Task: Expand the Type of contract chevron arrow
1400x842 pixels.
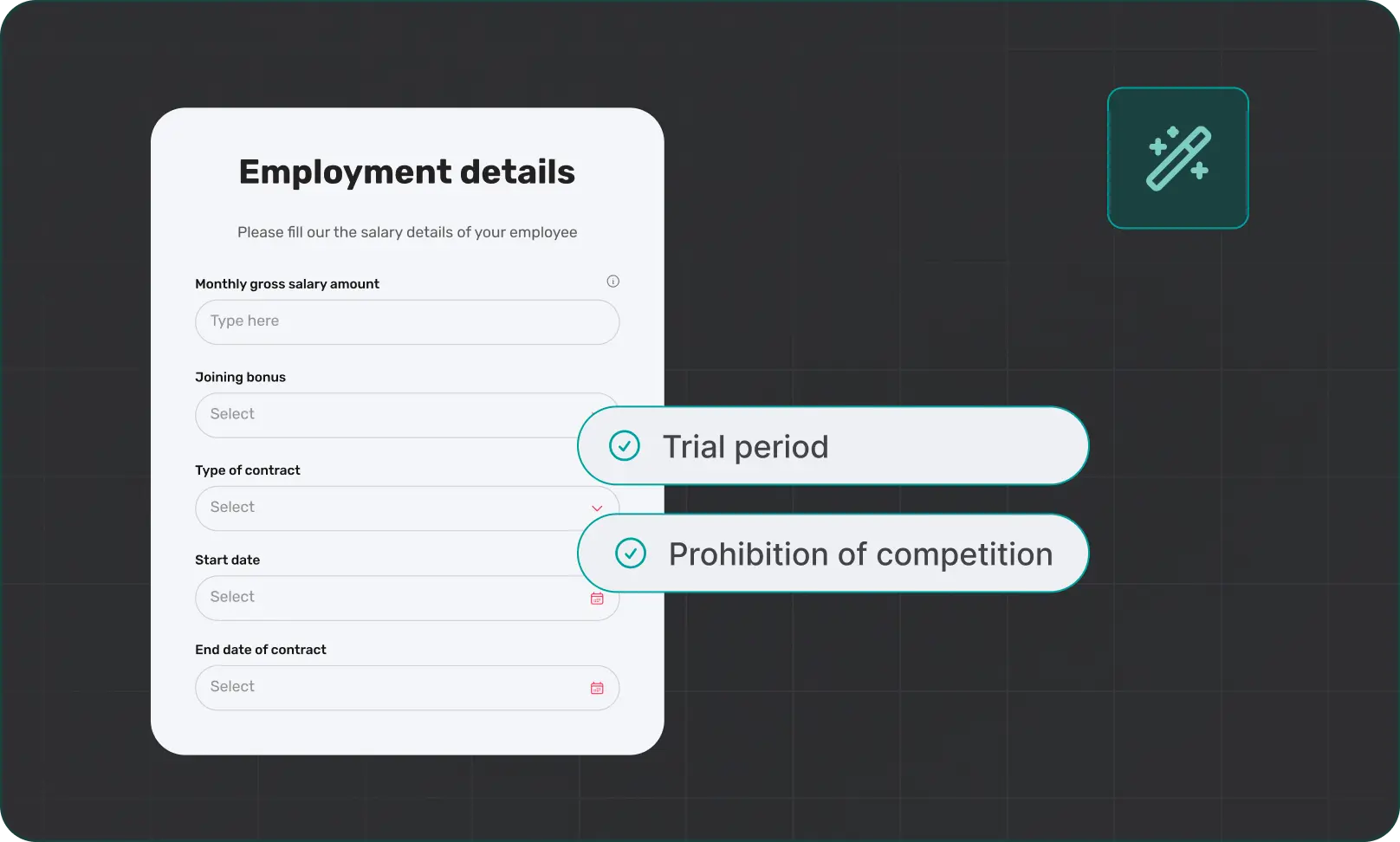Action: (x=597, y=508)
